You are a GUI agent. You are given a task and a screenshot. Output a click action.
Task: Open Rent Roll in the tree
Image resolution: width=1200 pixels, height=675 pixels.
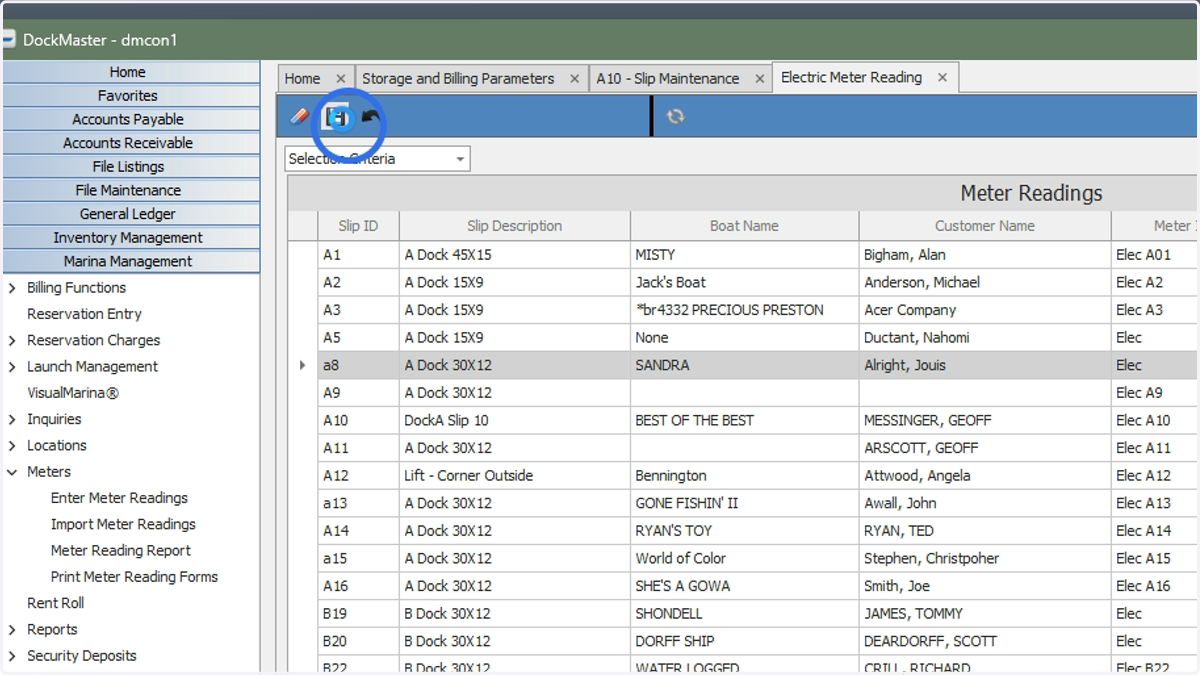click(55, 603)
